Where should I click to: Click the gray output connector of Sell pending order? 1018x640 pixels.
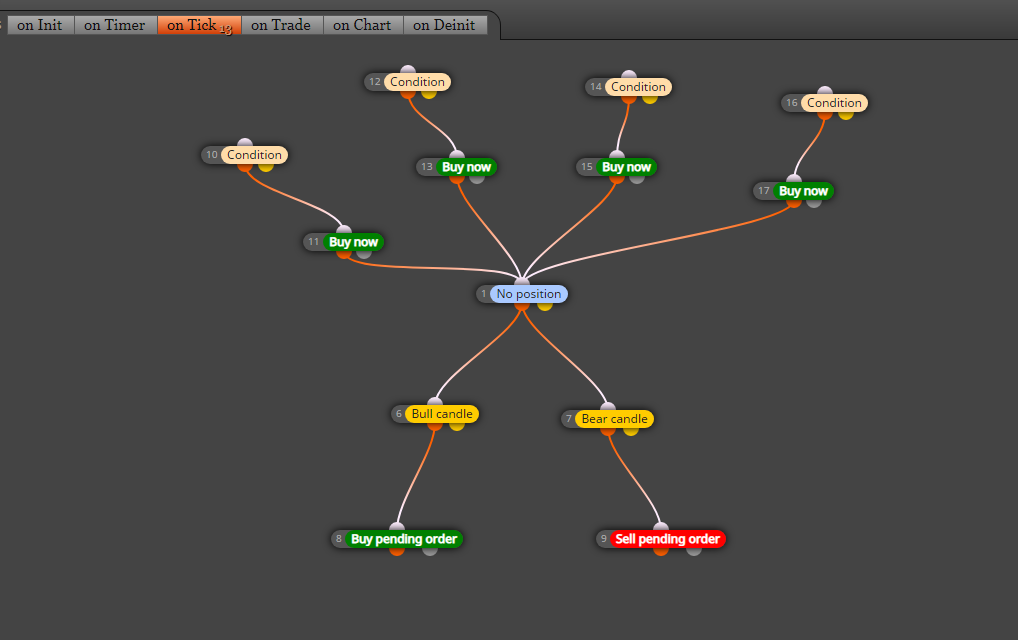tap(694, 550)
